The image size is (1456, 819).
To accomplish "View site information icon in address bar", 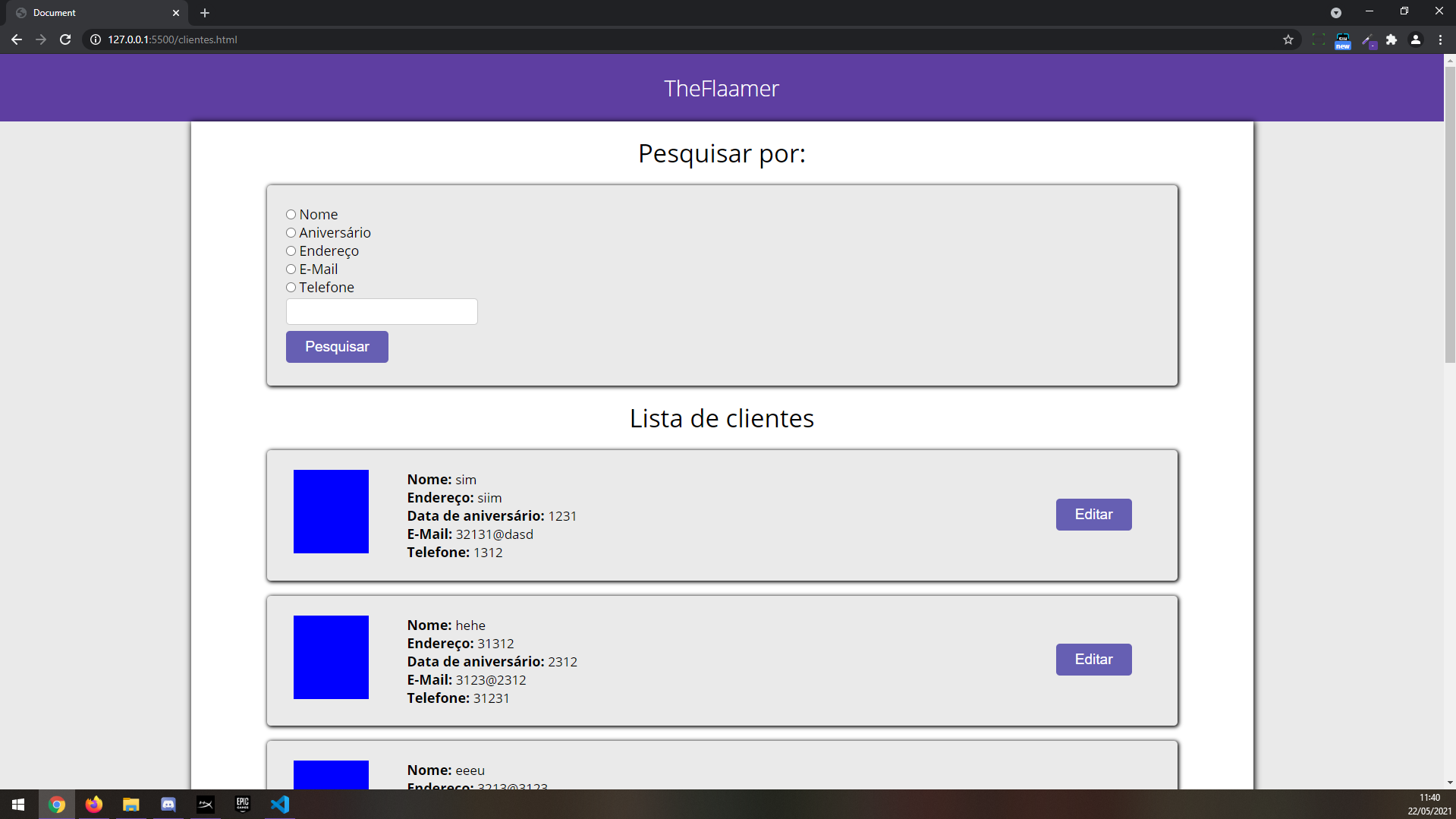I will [96, 39].
